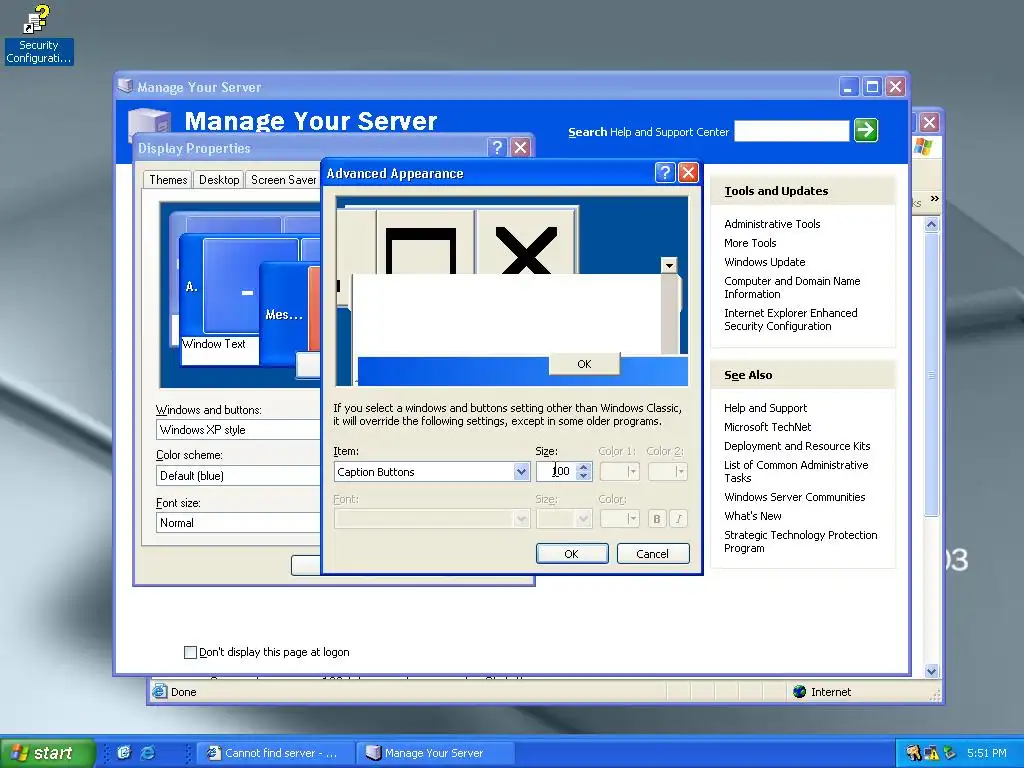Open List of Common Administrative Tasks link

795,471
